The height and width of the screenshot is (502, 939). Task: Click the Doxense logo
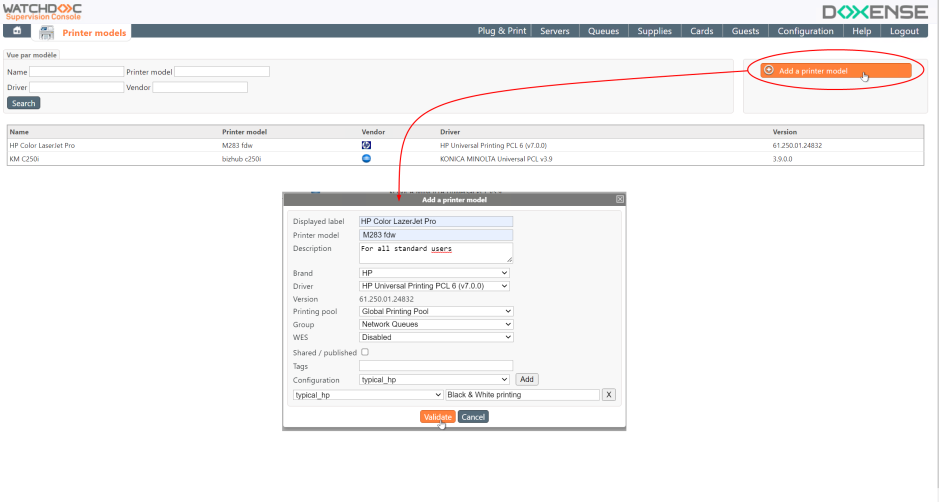pos(870,12)
